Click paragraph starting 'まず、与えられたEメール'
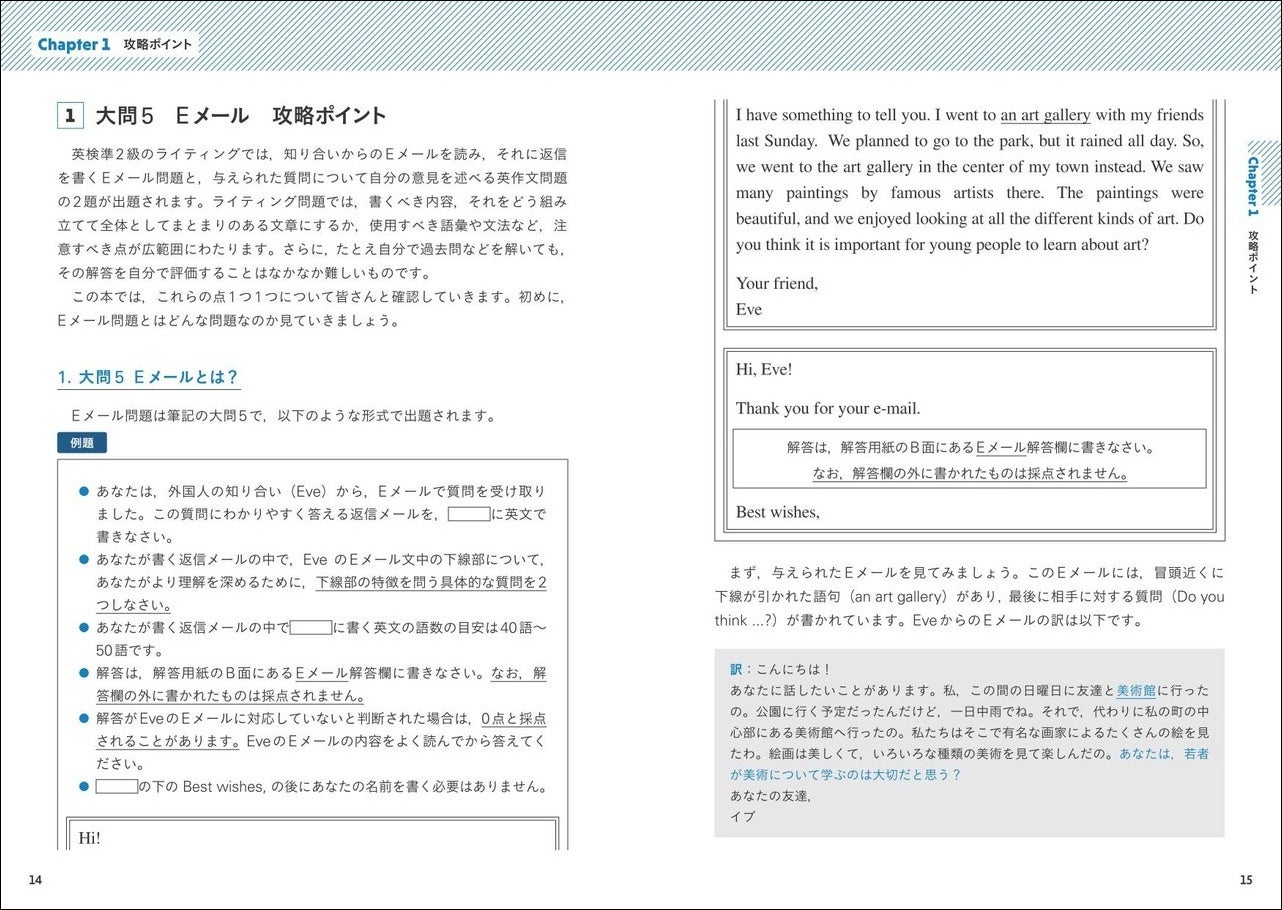The width and height of the screenshot is (1282, 910). tap(969, 596)
